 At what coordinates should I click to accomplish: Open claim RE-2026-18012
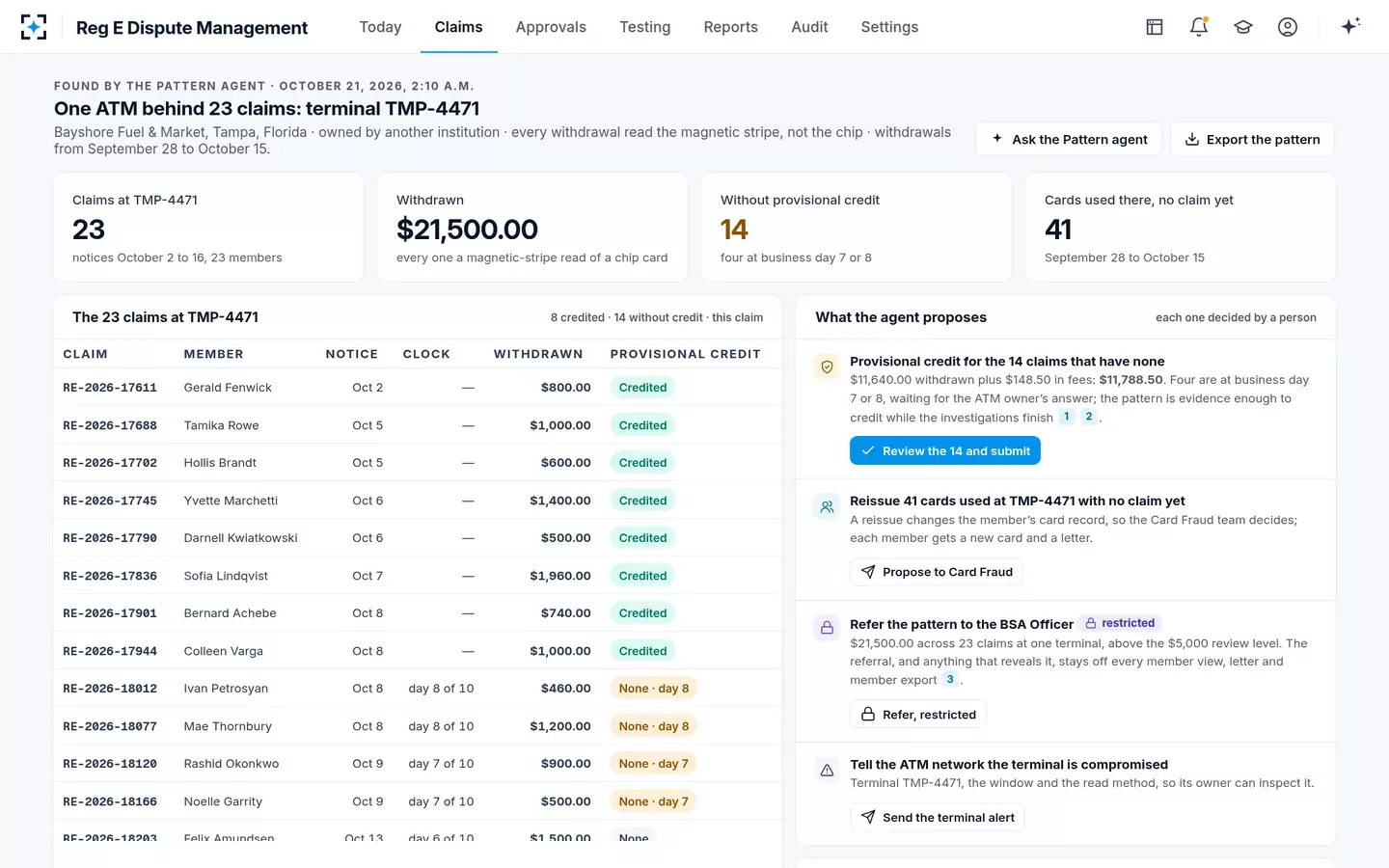click(x=110, y=689)
